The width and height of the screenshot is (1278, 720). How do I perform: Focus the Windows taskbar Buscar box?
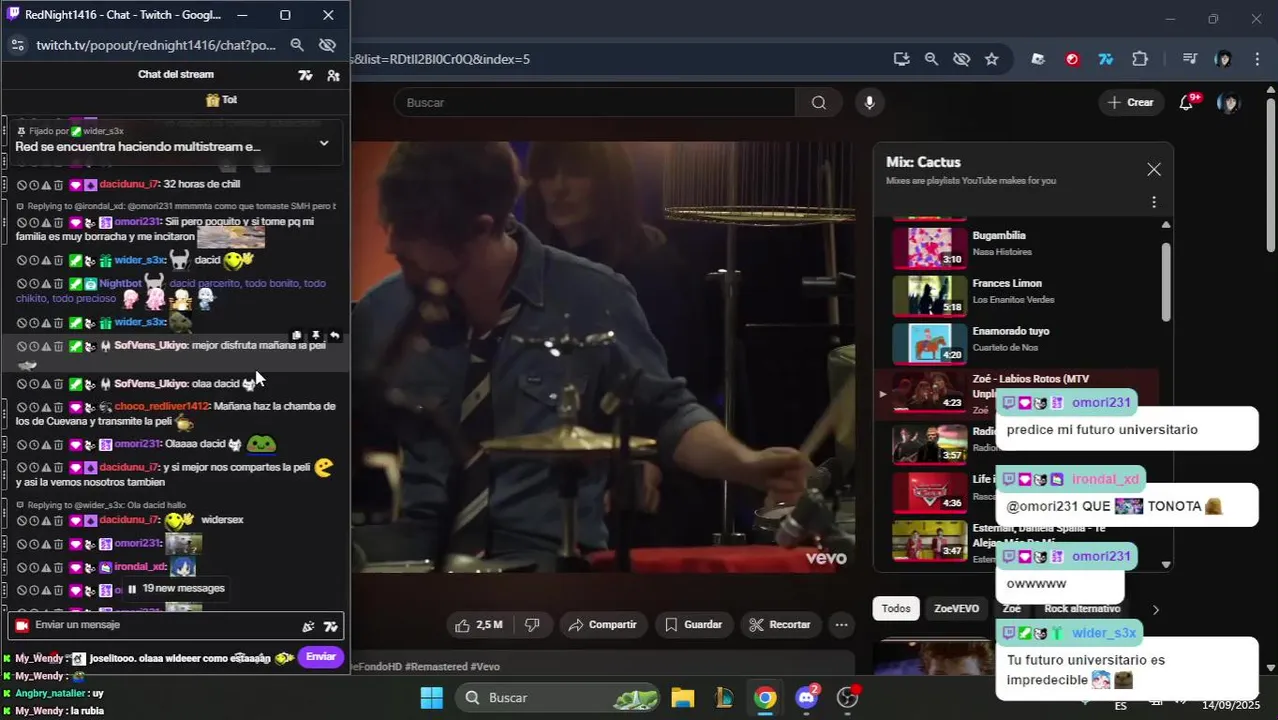tap(557, 698)
